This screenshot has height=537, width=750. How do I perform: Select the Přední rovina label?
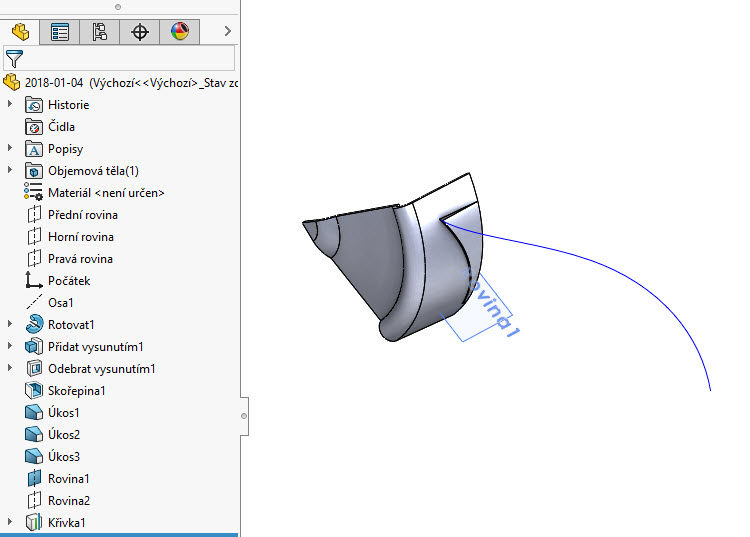[x=83, y=215]
